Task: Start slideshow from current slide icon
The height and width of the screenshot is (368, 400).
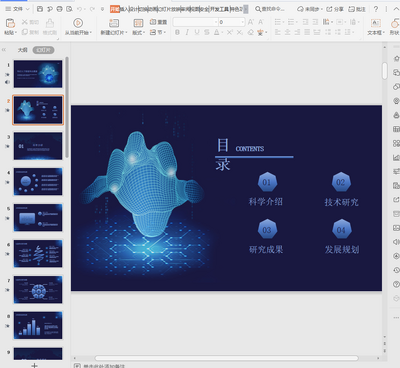Action: [x=78, y=23]
